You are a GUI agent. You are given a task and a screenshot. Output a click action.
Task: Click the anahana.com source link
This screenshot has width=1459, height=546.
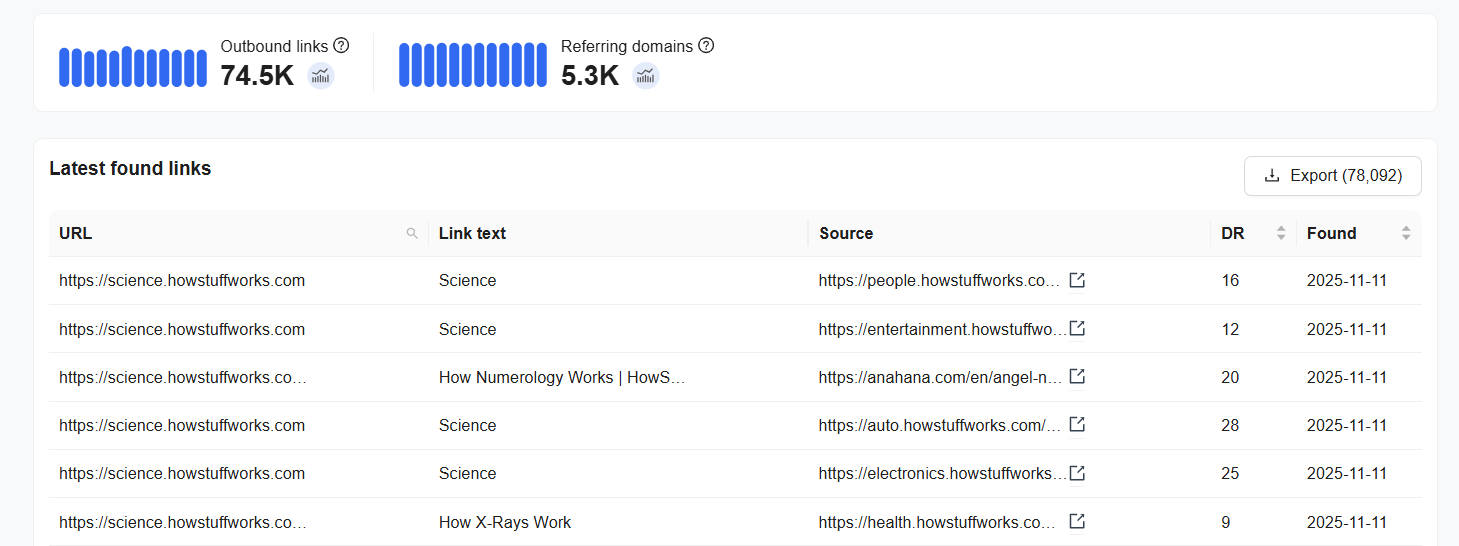pos(938,377)
